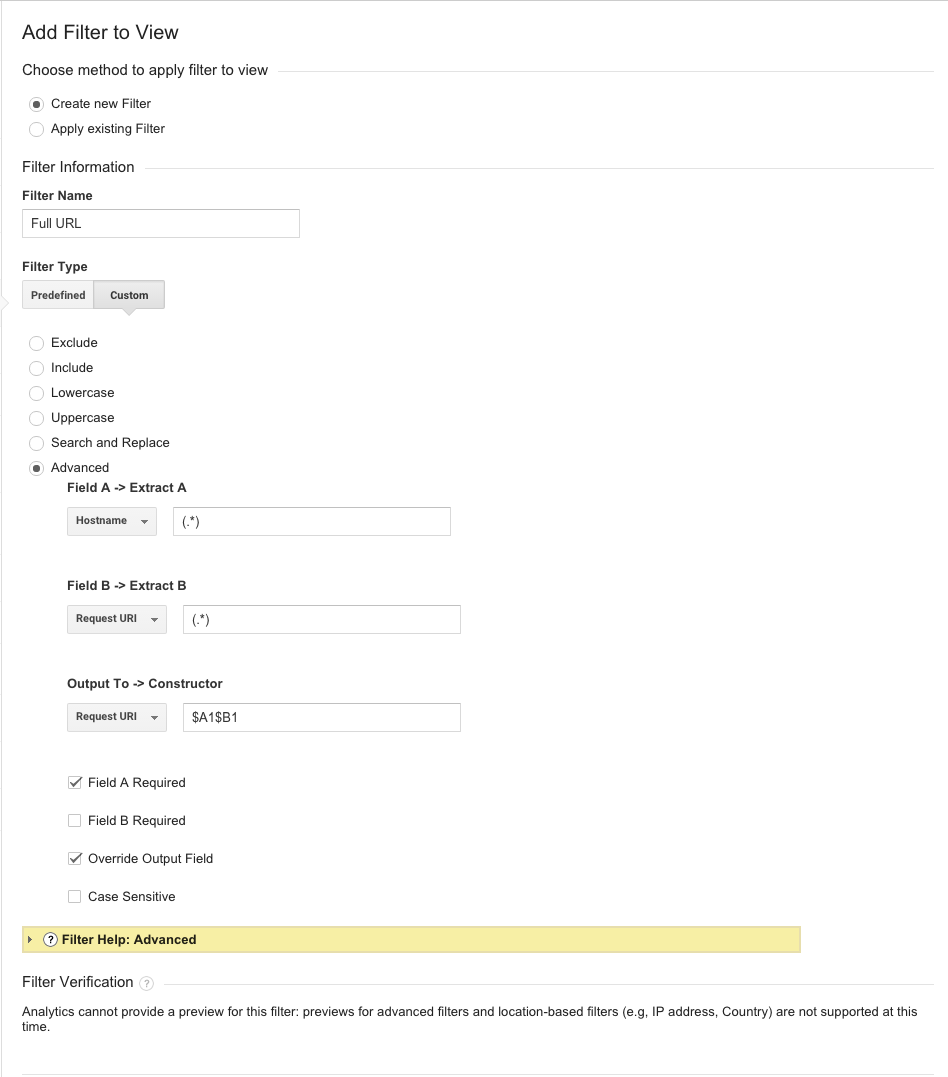This screenshot has height=1077, width=948.
Task: Choose the Exclude filter type
Action: 37,343
